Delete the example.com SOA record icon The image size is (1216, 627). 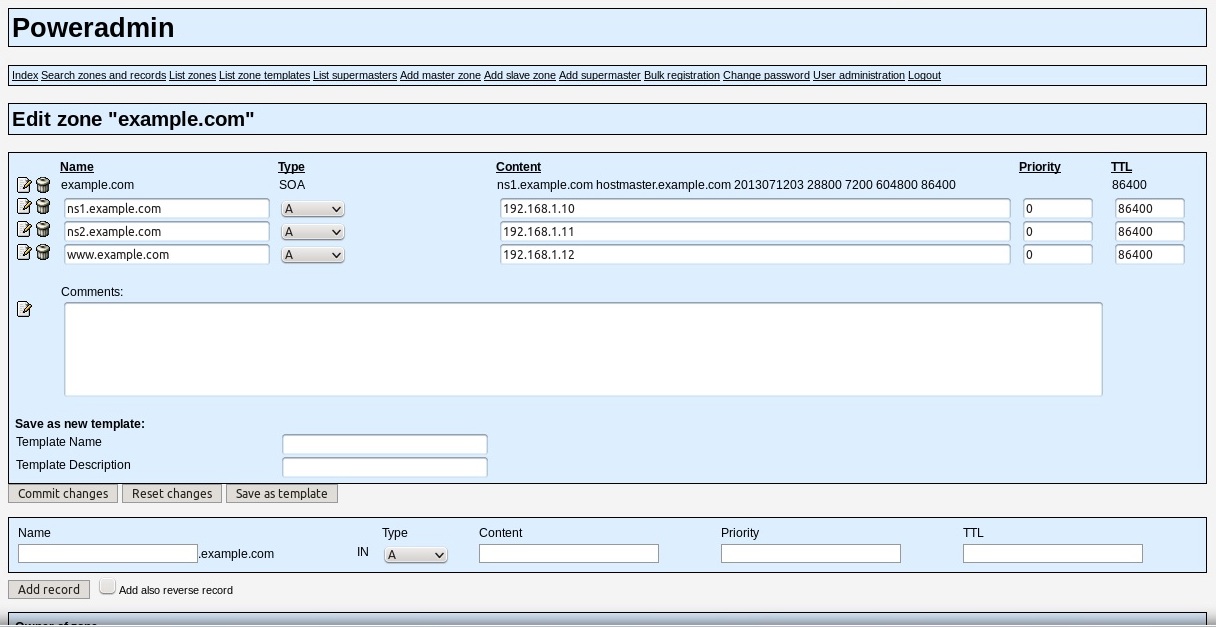pyautogui.click(x=43, y=185)
